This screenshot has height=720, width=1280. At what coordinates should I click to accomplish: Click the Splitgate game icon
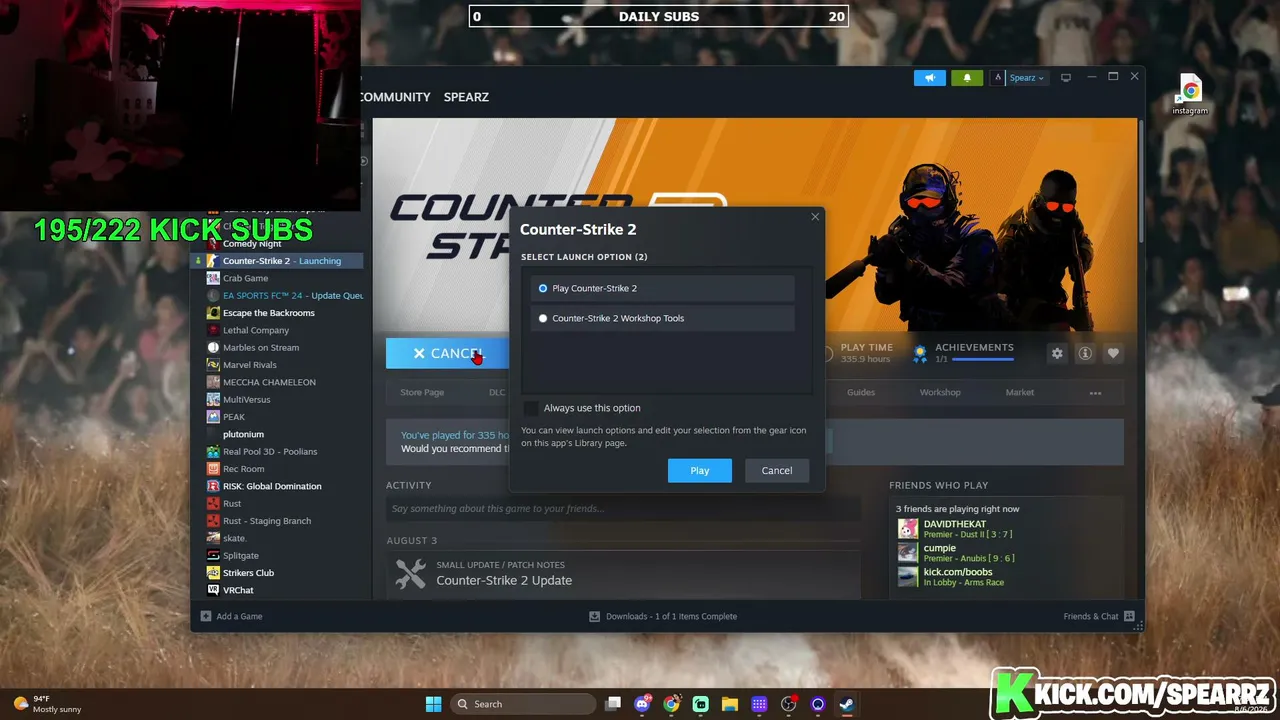[213, 555]
